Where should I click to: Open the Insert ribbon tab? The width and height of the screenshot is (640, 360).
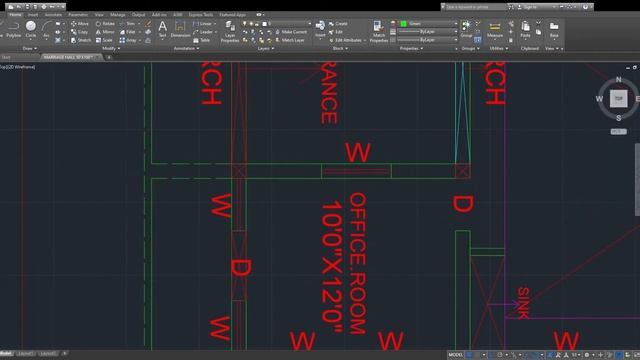point(33,15)
